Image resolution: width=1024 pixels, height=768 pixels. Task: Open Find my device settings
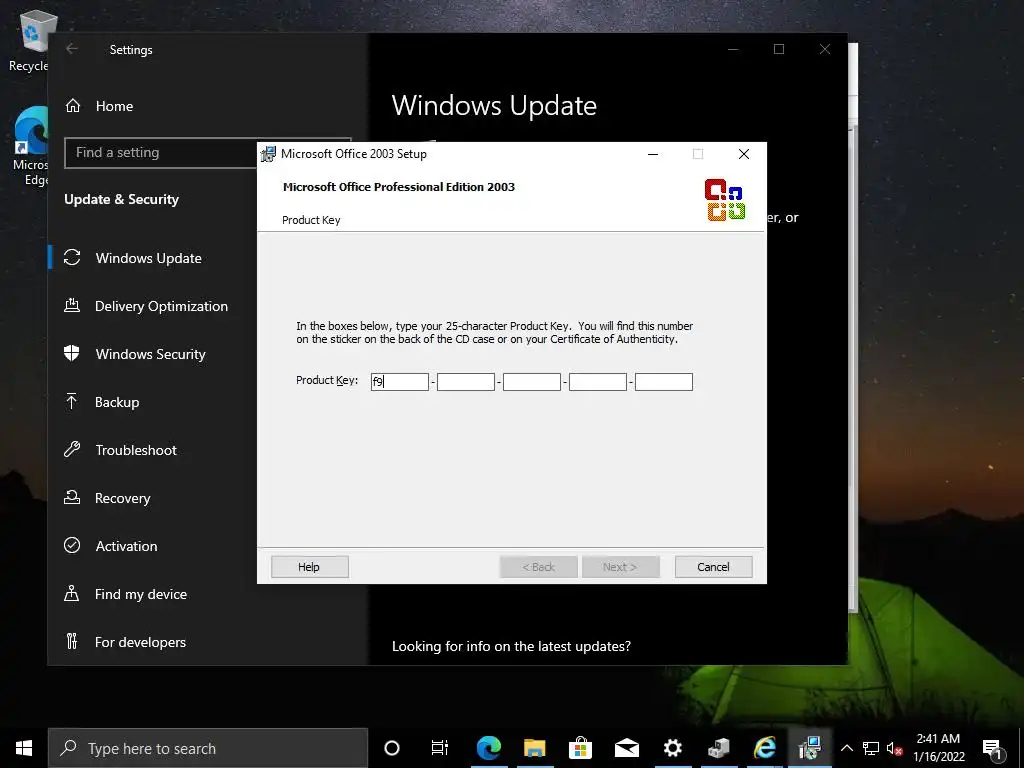click(140, 594)
